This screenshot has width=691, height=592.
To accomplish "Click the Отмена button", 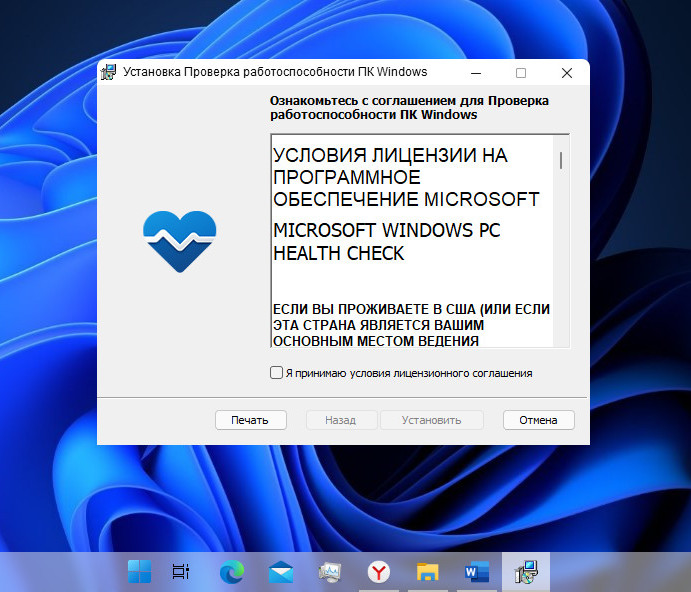I will (538, 420).
